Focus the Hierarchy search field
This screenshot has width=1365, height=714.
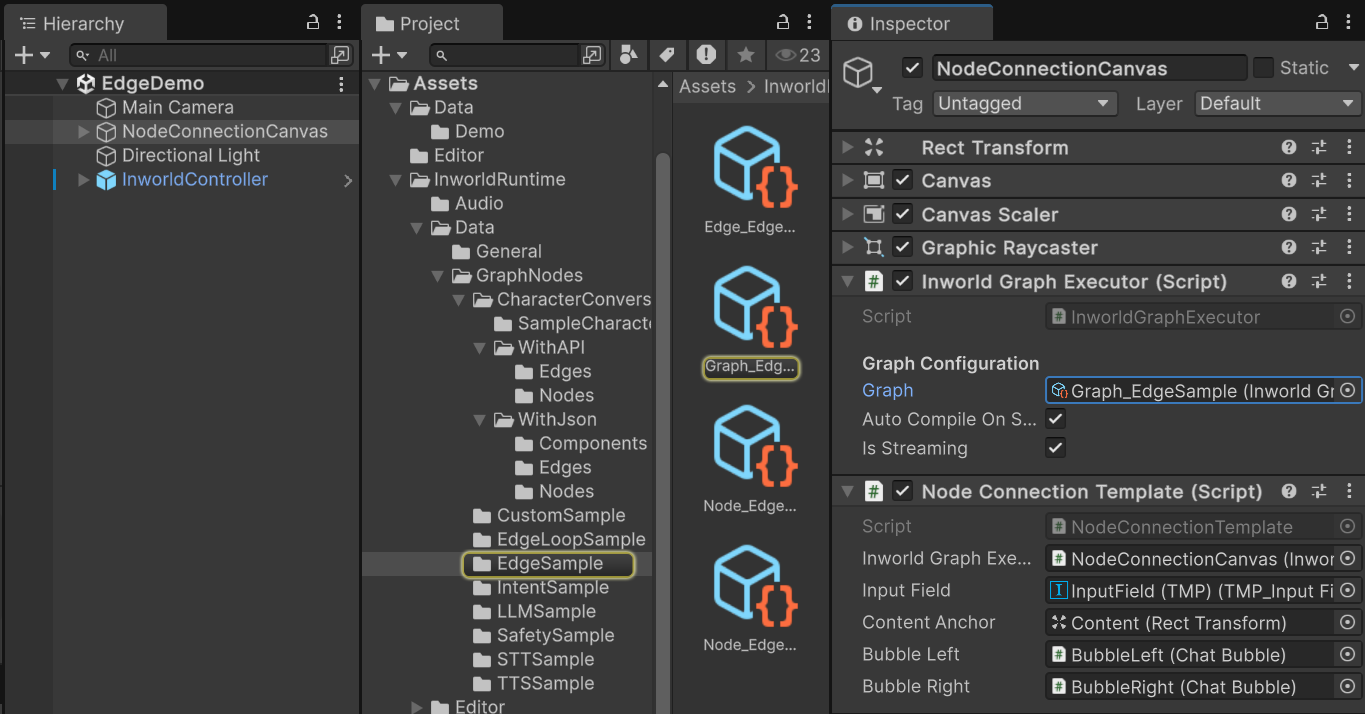click(x=198, y=55)
